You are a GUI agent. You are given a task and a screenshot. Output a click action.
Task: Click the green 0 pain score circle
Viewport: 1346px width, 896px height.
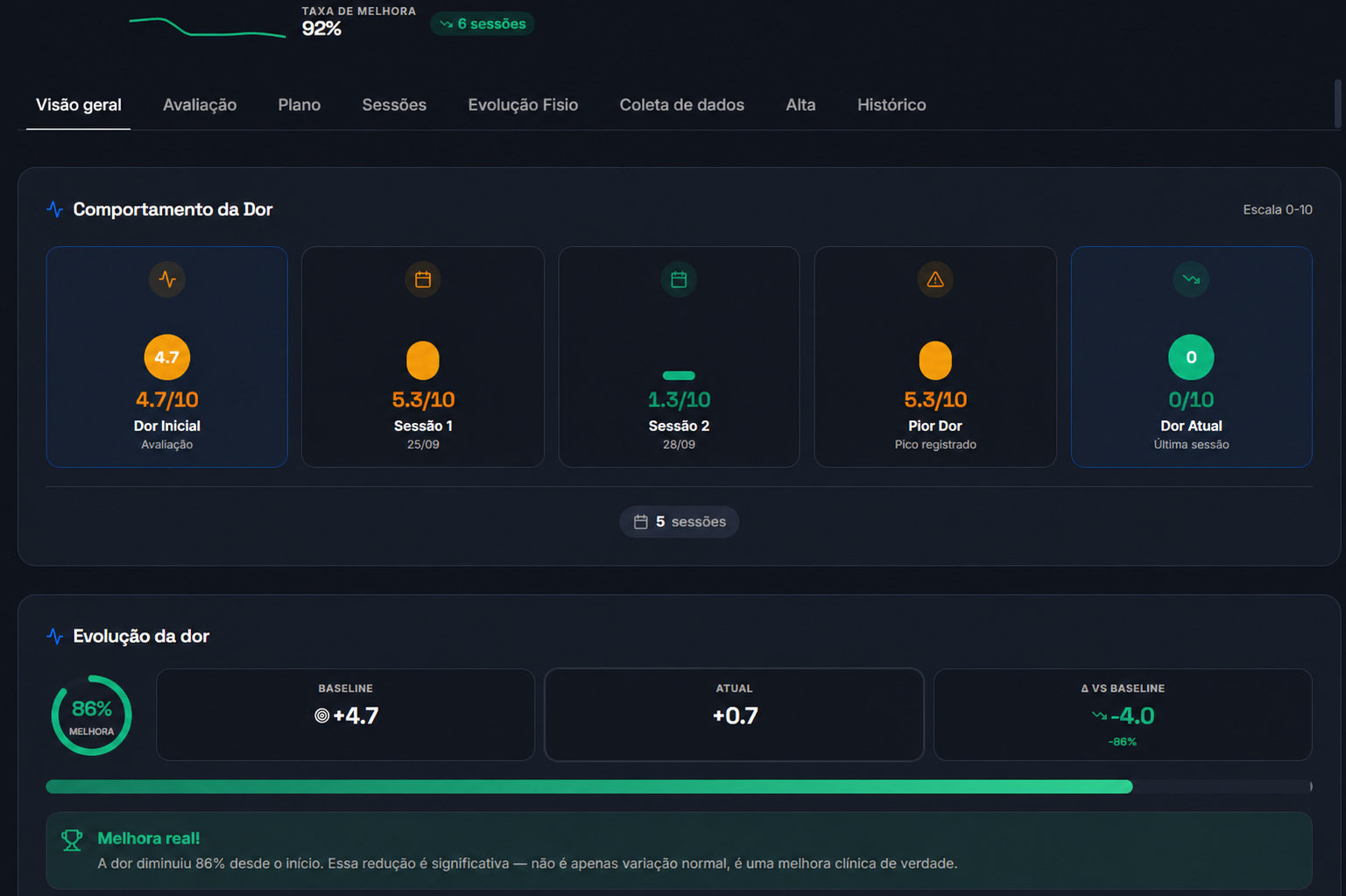pyautogui.click(x=1191, y=357)
